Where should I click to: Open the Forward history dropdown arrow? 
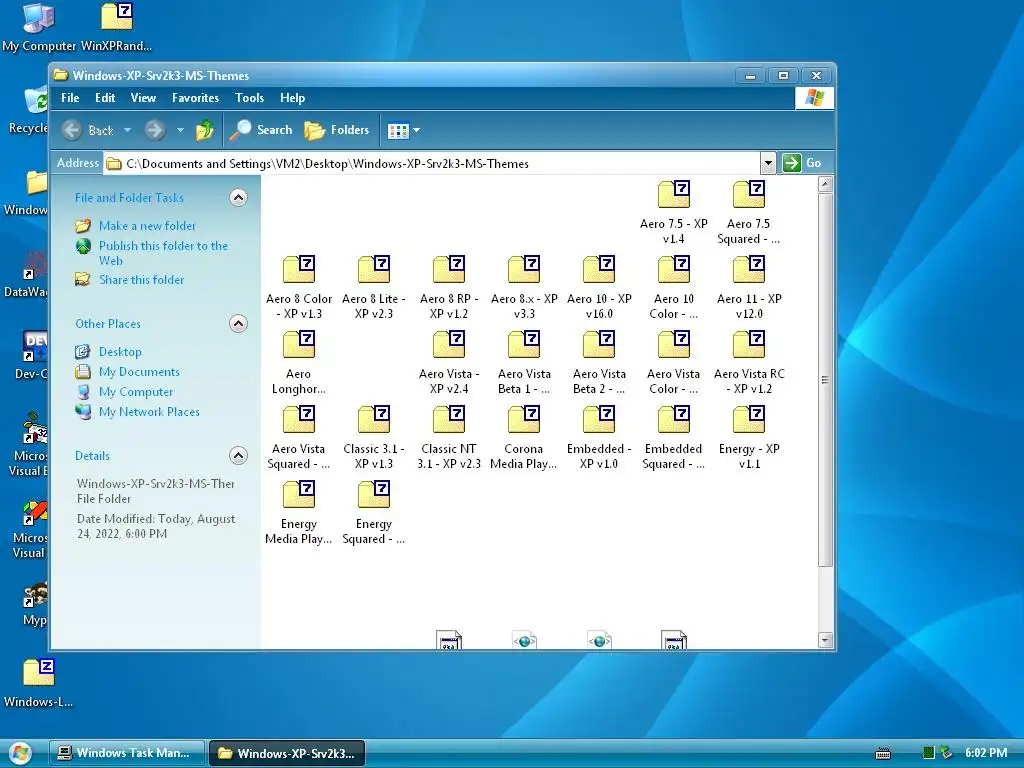[180, 130]
